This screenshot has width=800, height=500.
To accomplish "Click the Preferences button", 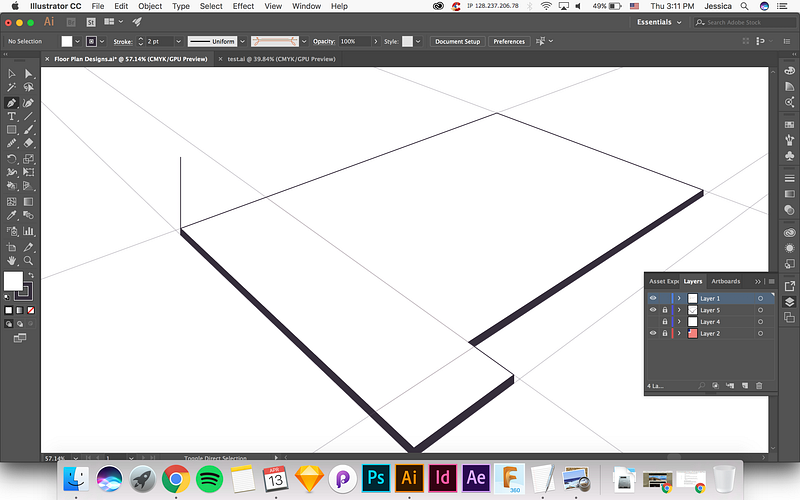I will (509, 42).
